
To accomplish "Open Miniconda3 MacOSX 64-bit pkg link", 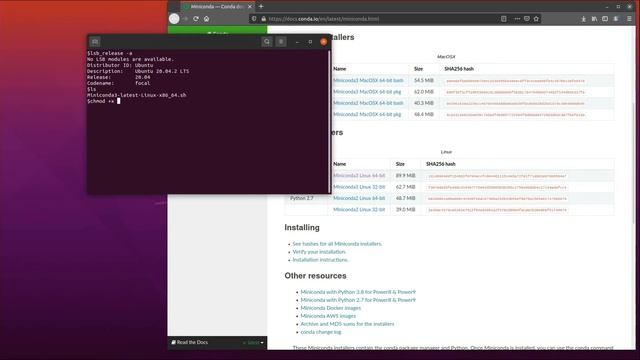I will click(x=367, y=92).
